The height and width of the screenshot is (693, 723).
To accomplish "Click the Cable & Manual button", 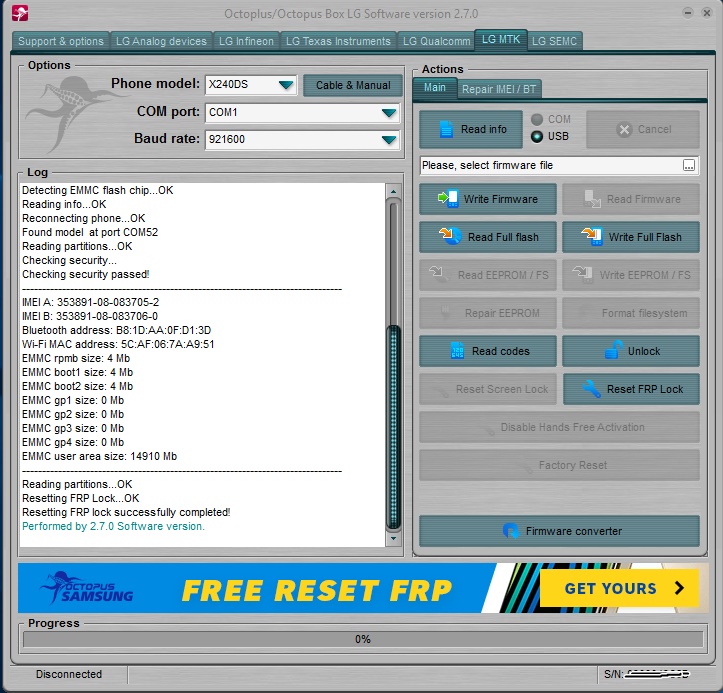I will coord(353,85).
